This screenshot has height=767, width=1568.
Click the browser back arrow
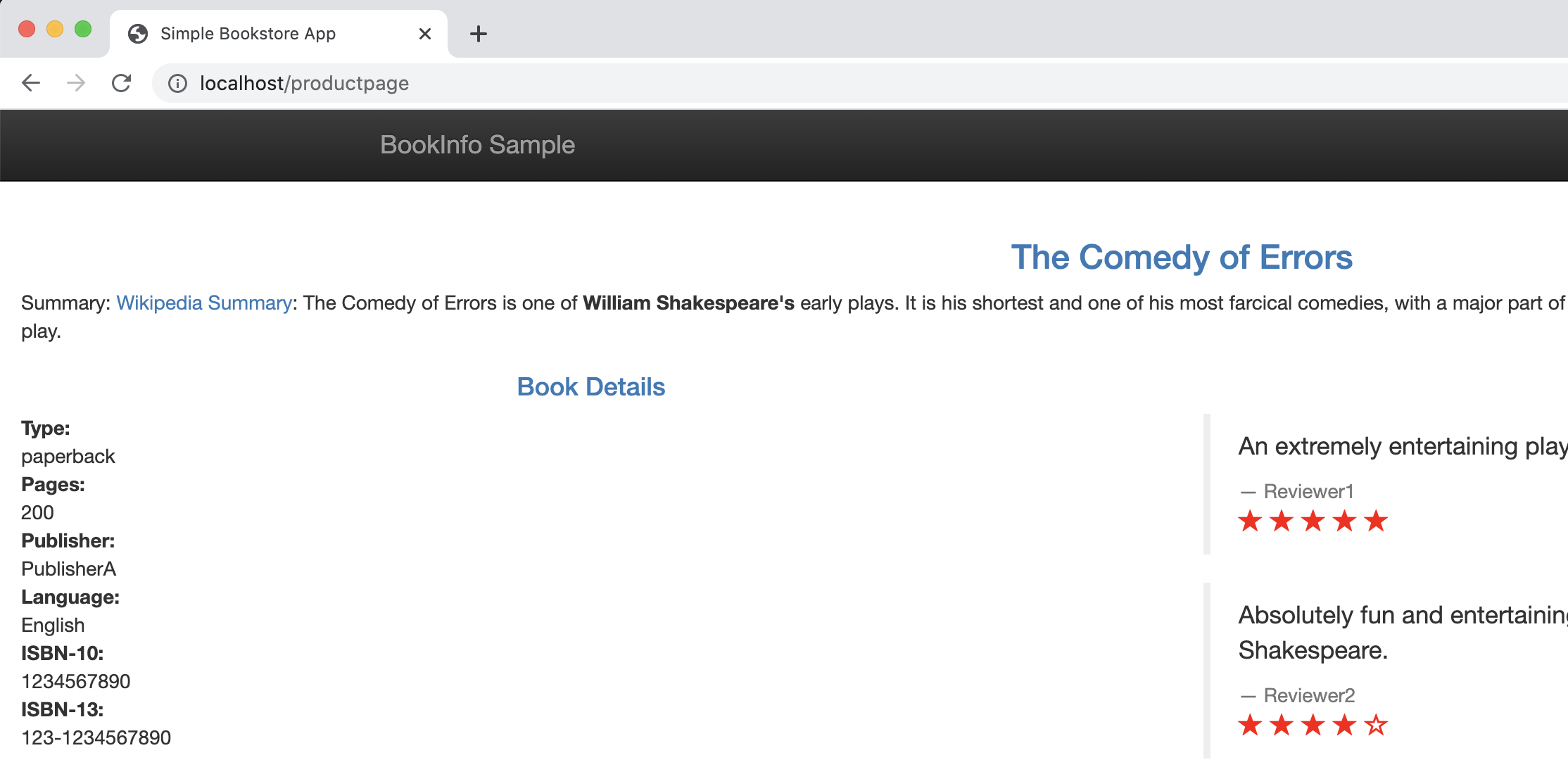coord(31,83)
